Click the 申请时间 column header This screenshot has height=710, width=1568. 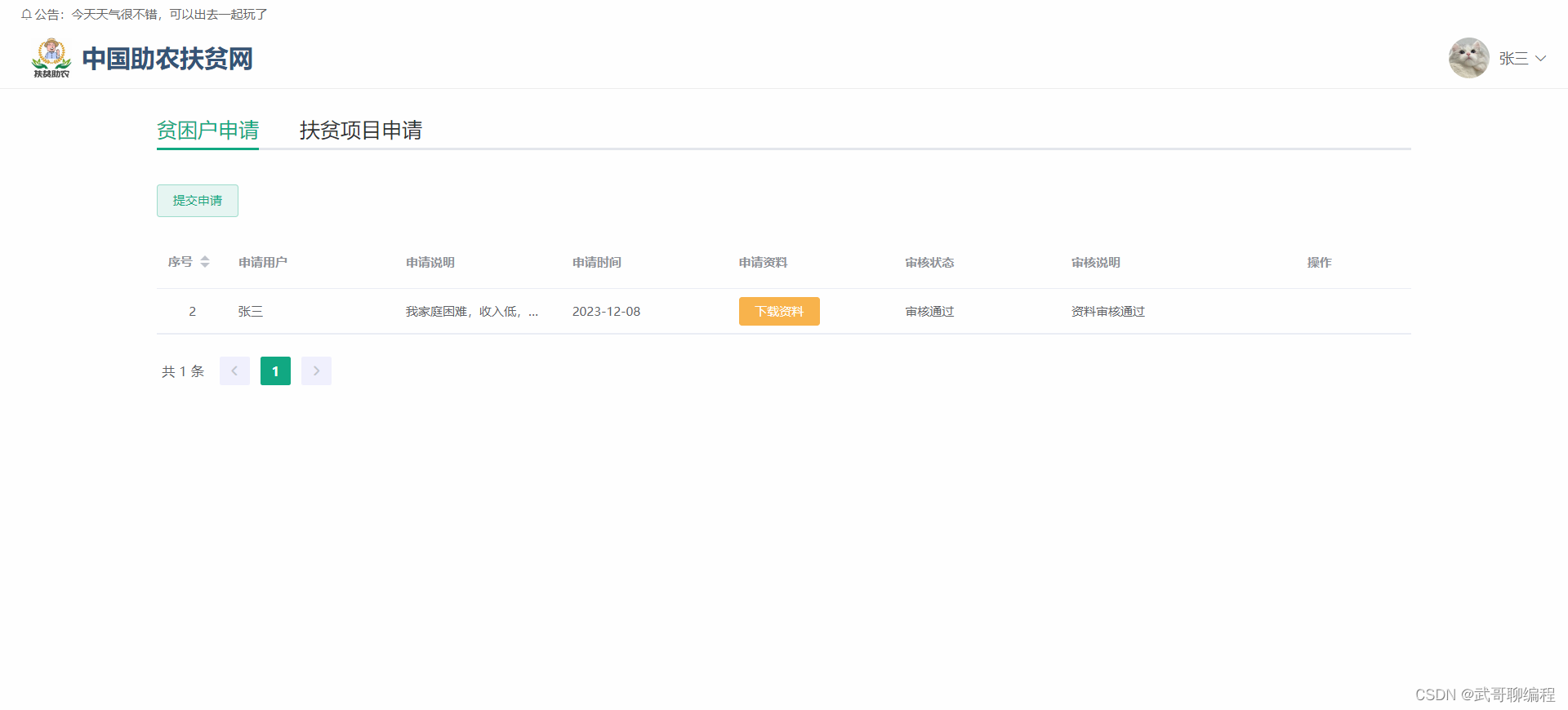597,262
